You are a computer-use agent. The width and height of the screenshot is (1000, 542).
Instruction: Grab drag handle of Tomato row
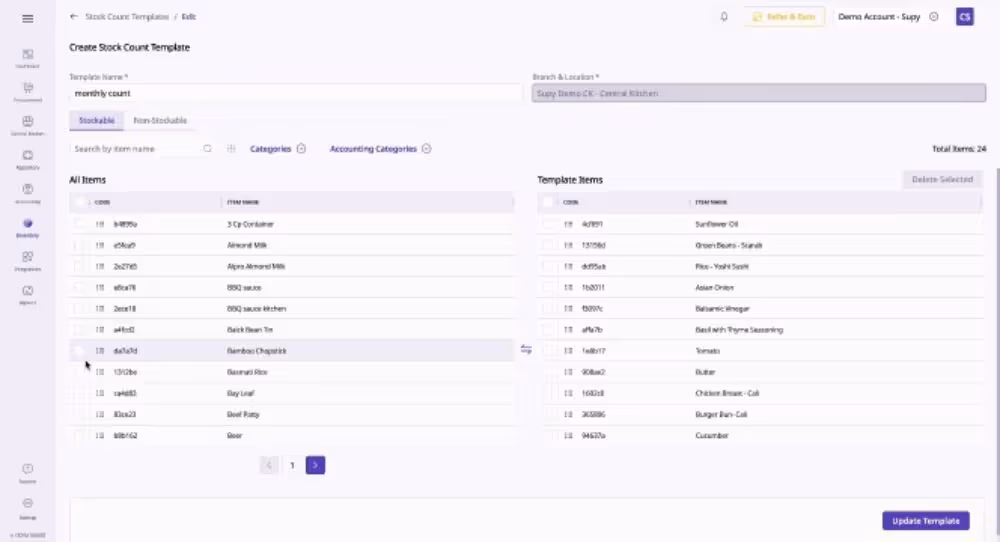(568, 351)
